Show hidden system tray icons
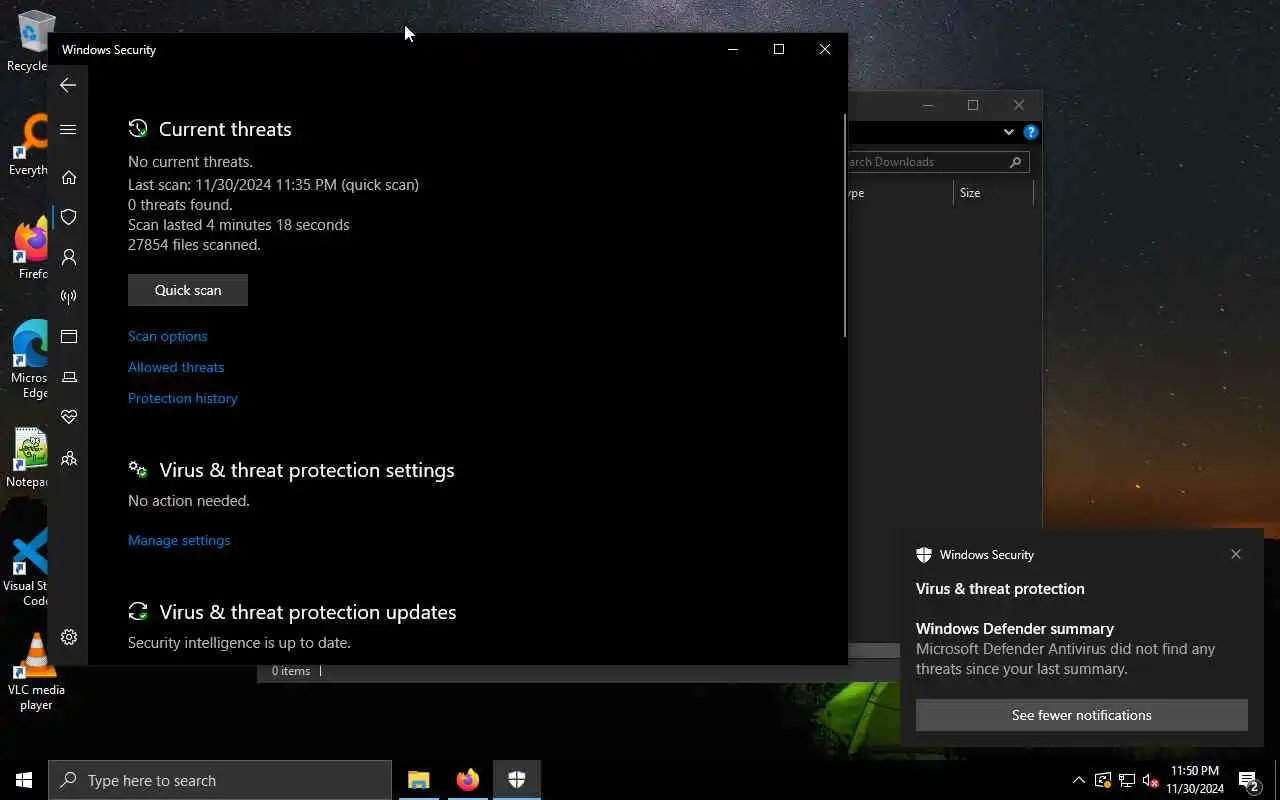 coord(1079,780)
